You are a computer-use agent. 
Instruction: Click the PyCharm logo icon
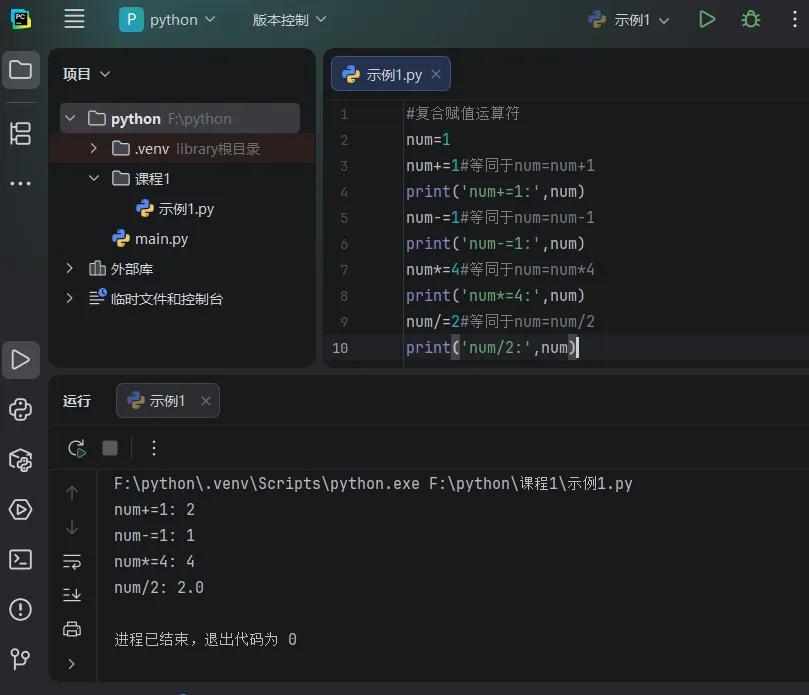pyautogui.click(x=21, y=20)
